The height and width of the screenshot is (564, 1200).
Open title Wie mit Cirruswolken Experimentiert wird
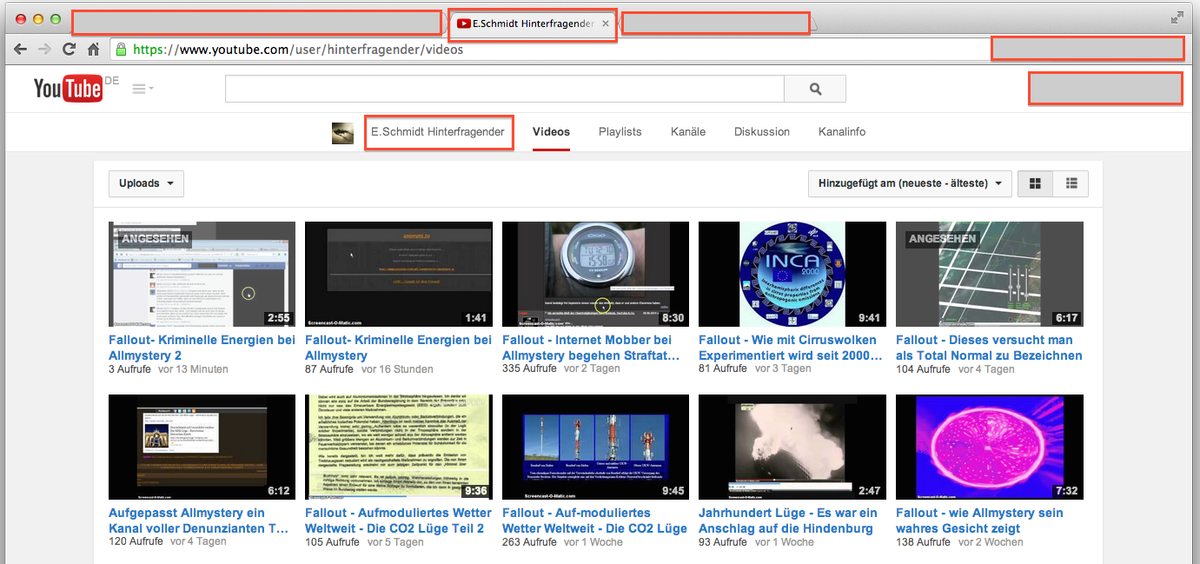point(788,347)
